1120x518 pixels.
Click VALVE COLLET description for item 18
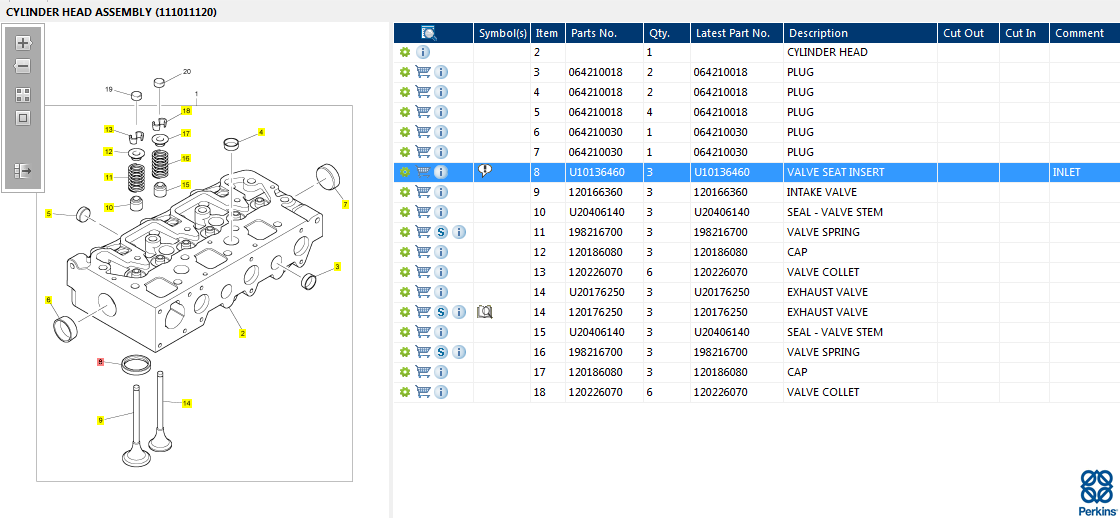823,392
